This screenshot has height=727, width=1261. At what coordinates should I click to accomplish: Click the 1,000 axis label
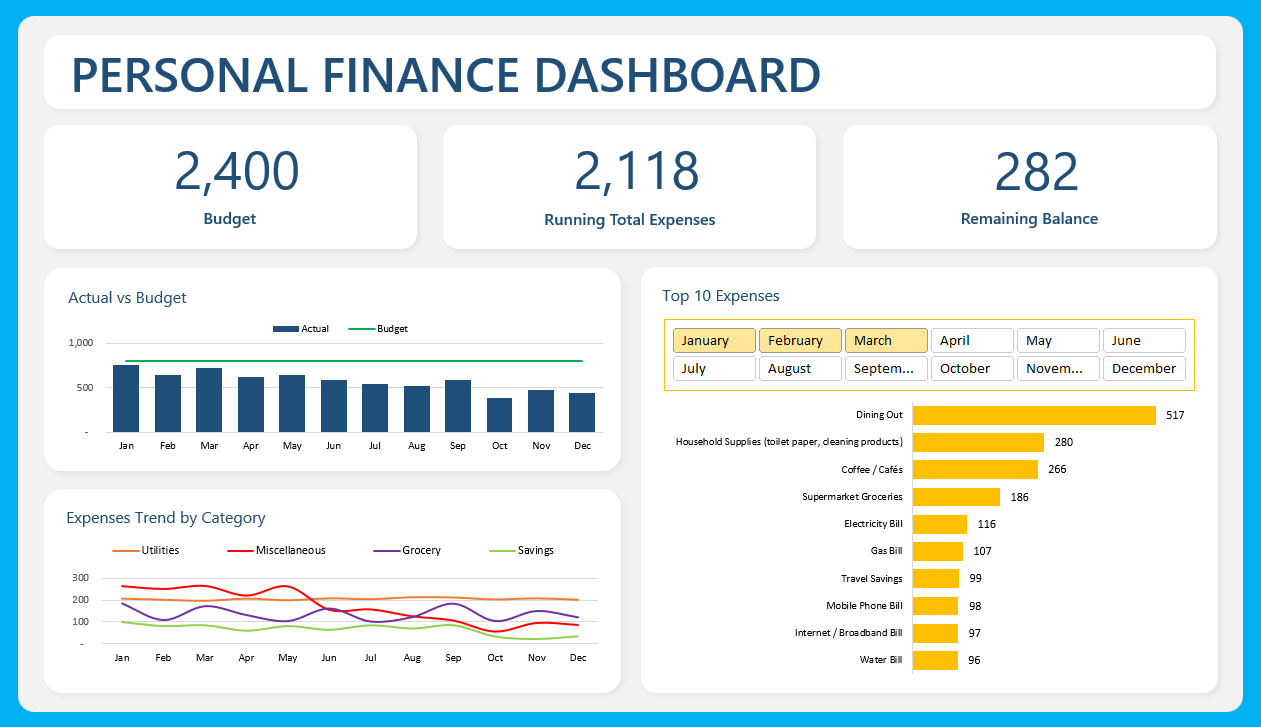(80, 343)
